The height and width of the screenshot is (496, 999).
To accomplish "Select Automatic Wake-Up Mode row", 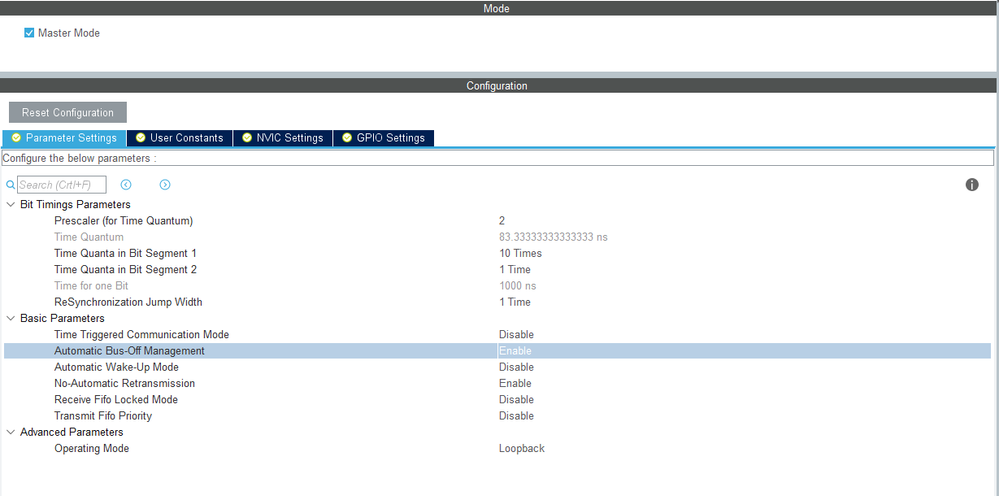I will pyautogui.click(x=497, y=367).
